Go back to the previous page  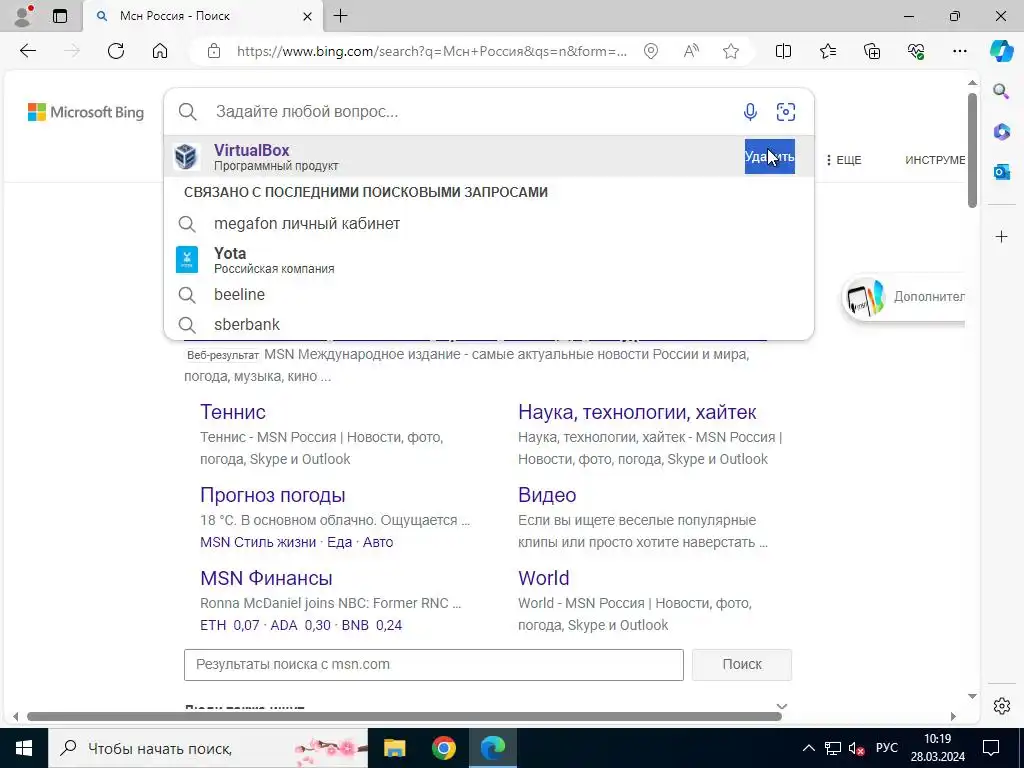28,51
